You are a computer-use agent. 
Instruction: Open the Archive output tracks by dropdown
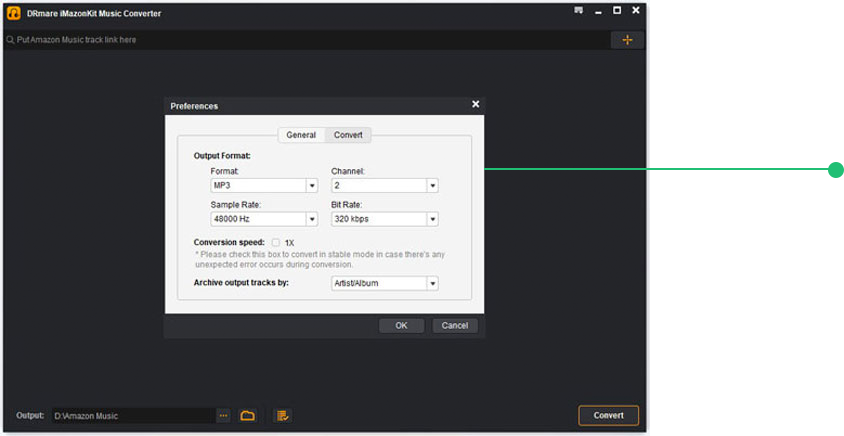[385, 283]
